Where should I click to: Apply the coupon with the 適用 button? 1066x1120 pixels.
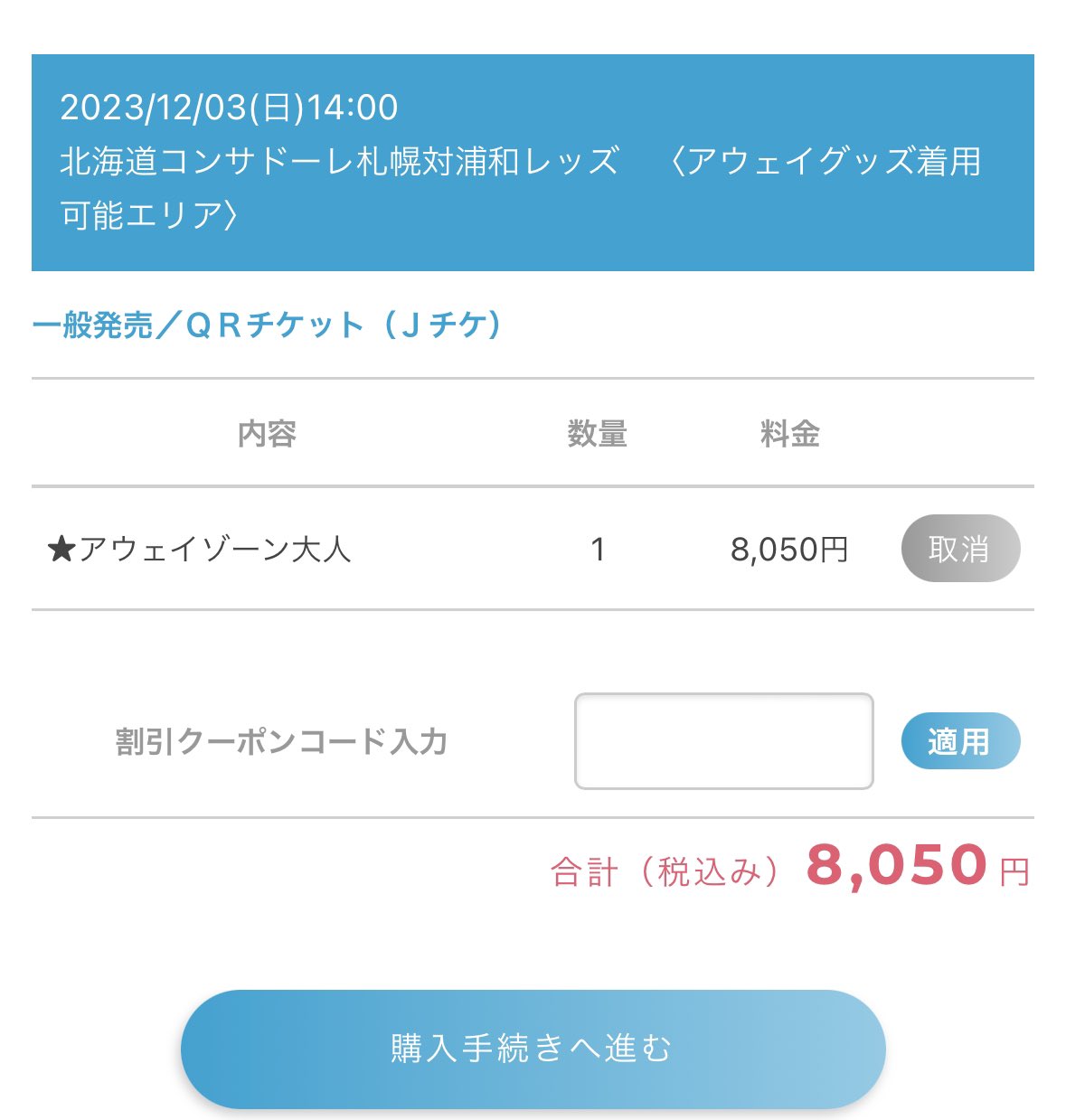coord(960,741)
